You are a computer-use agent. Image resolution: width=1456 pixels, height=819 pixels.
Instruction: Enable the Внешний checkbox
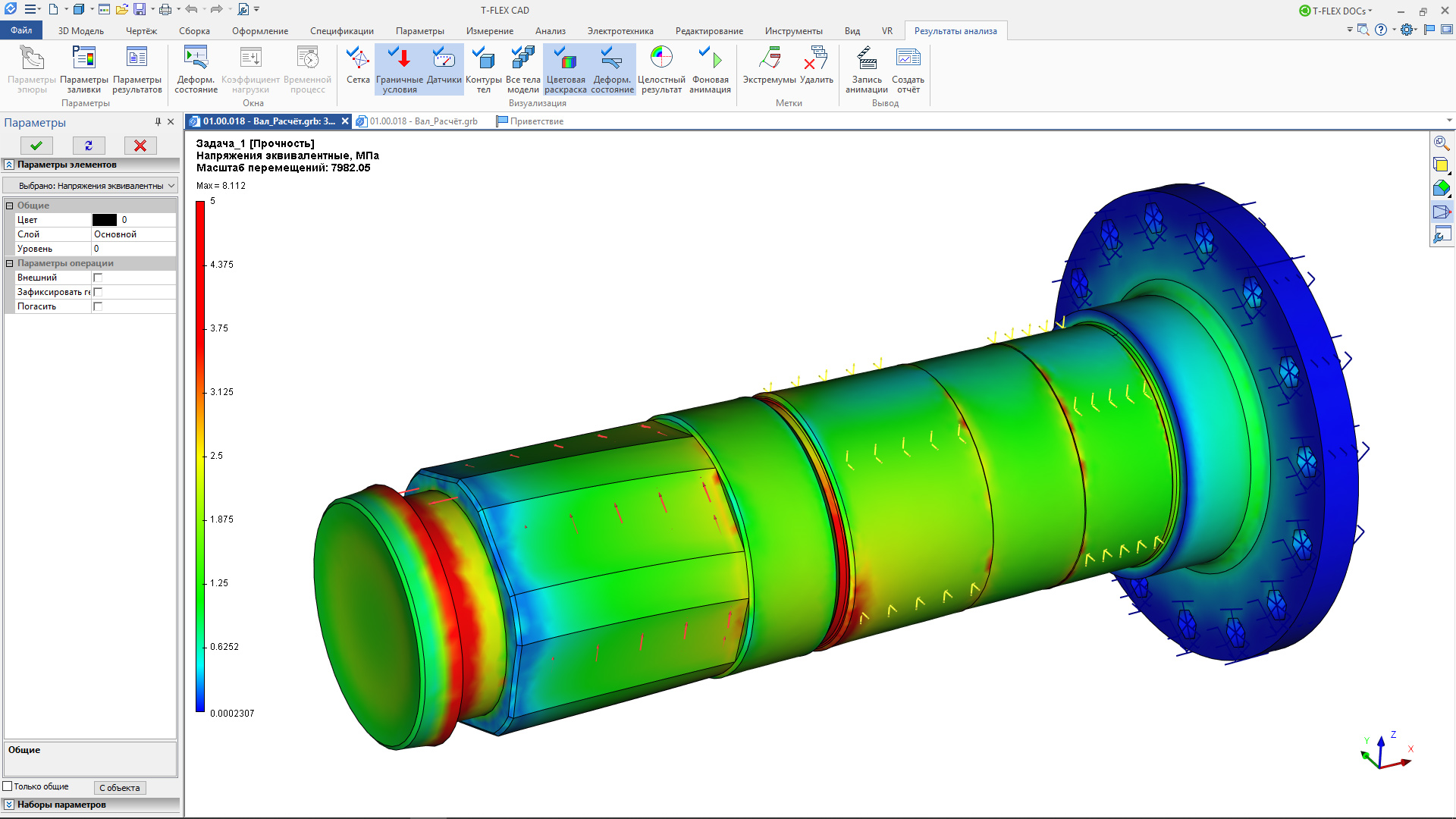click(98, 278)
